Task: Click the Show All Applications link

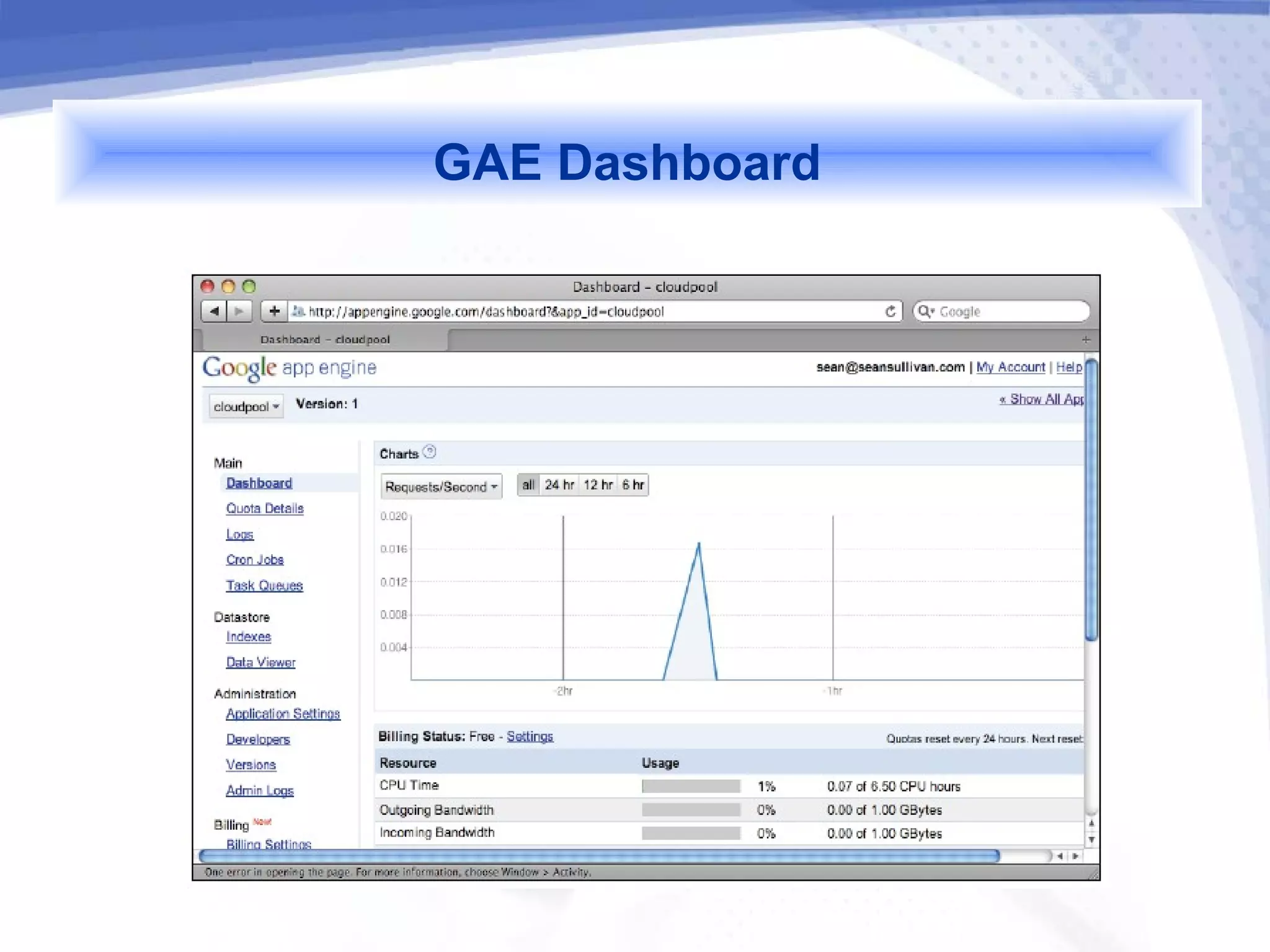Action: (1042, 399)
